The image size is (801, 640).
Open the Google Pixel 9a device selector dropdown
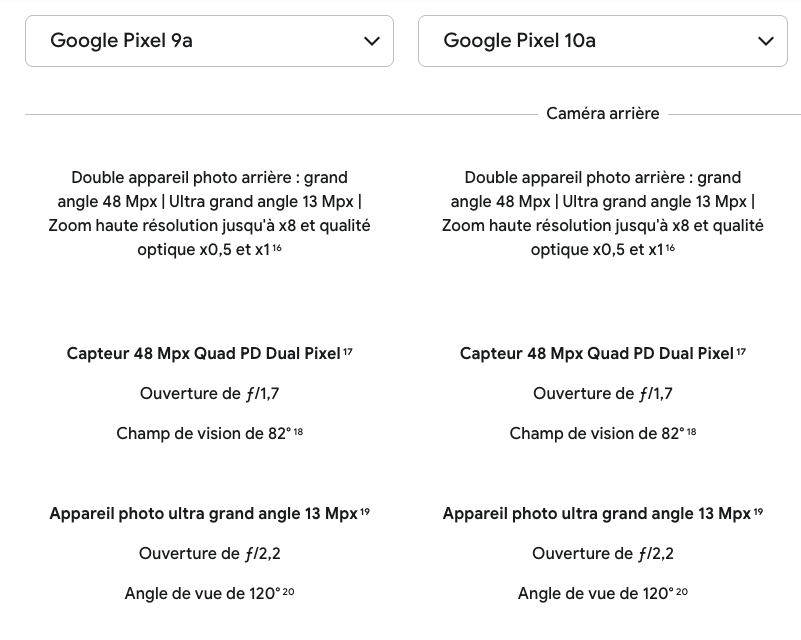click(209, 41)
